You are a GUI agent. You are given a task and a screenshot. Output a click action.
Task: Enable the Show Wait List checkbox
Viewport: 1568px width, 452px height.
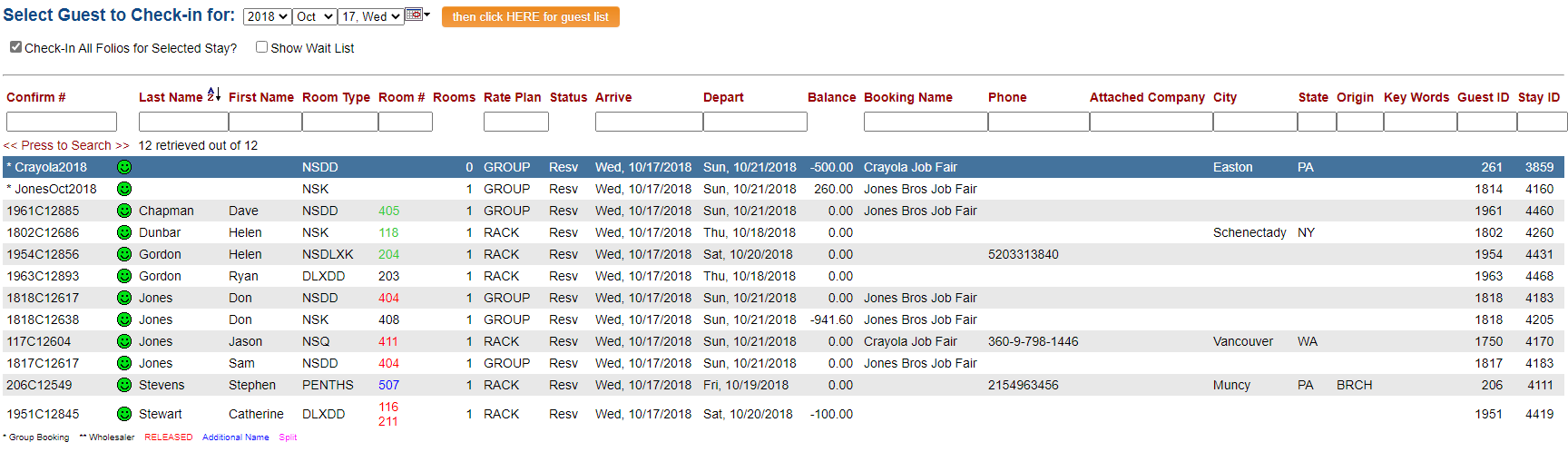261,47
